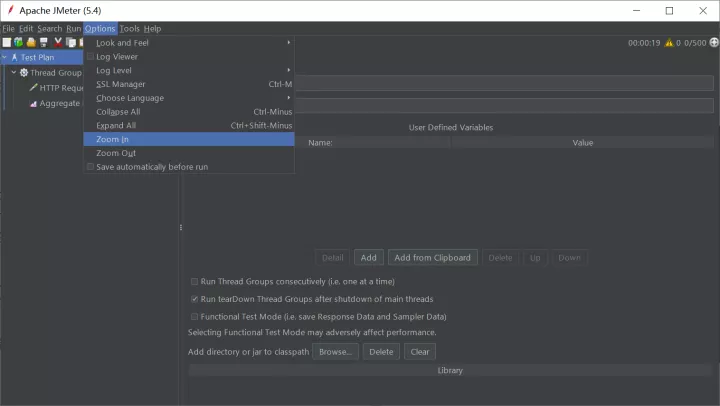Image resolution: width=720 pixels, height=406 pixels.
Task: Click the Add variable button
Action: coord(368,258)
